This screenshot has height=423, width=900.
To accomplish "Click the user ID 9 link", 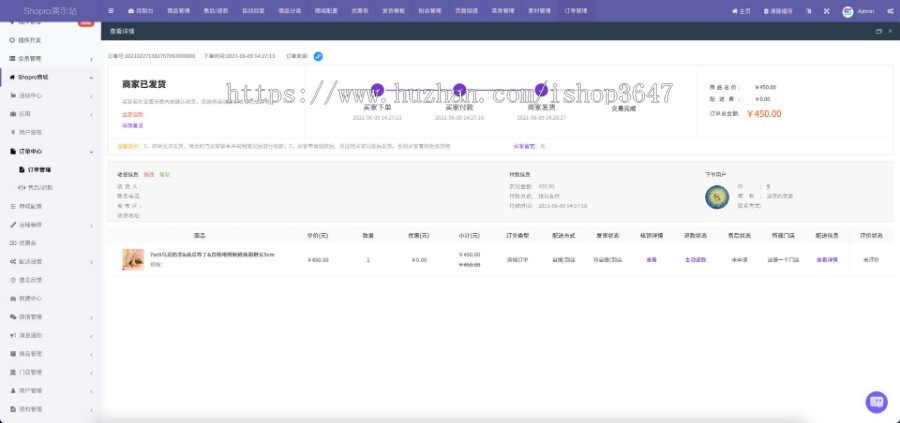I will click(768, 187).
